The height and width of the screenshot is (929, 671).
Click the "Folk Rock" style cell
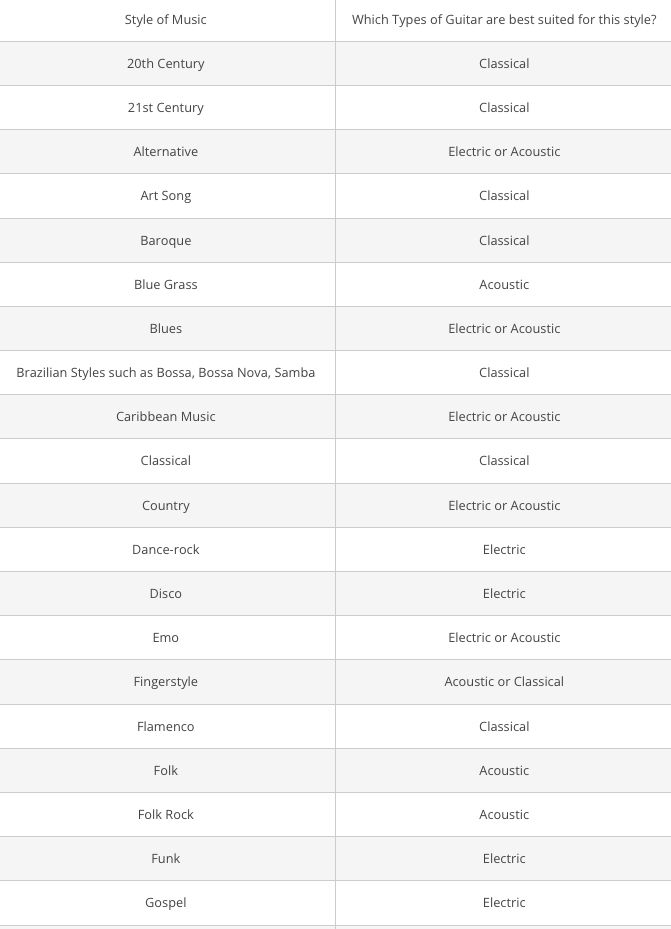[166, 815]
